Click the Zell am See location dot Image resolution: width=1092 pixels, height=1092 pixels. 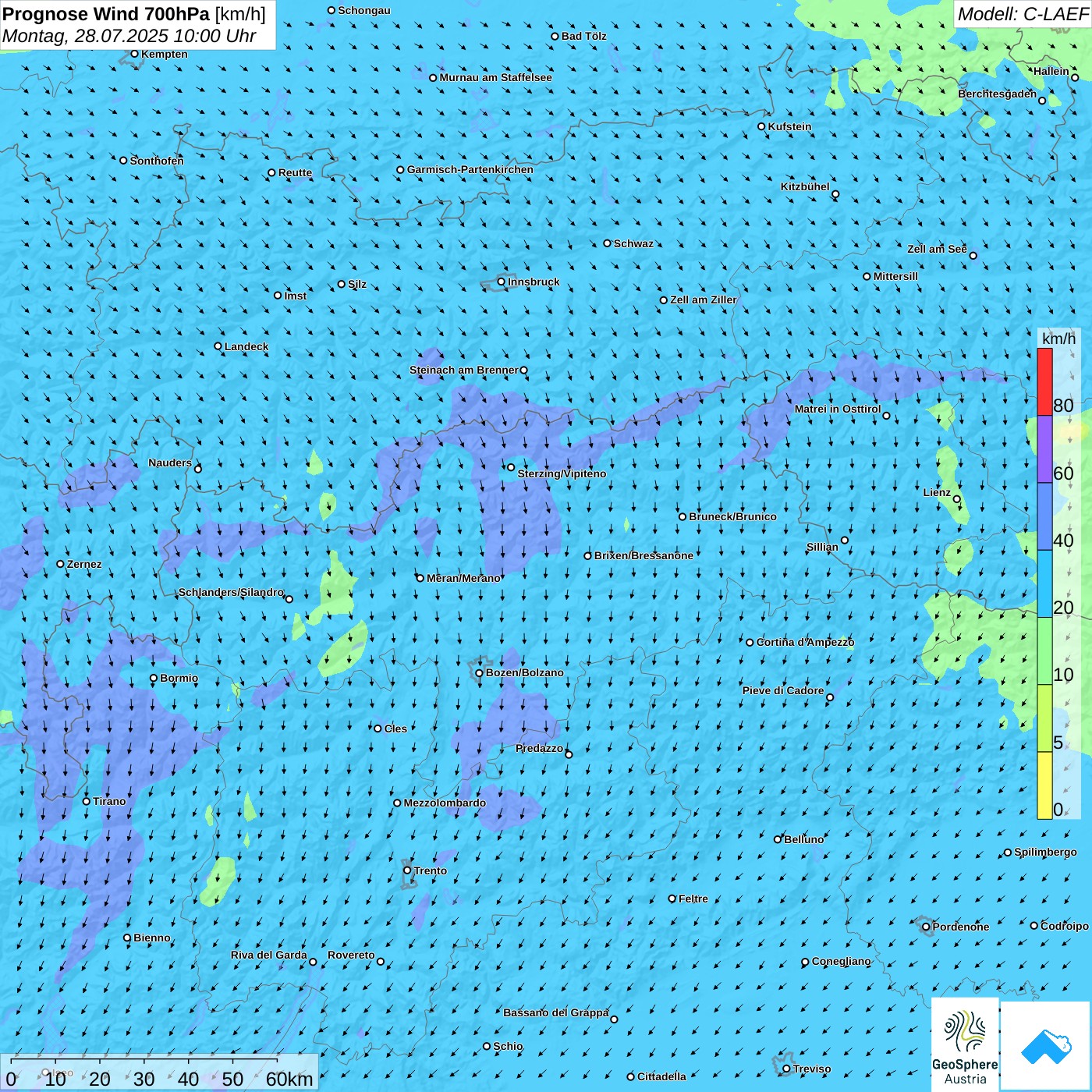pyautogui.click(x=973, y=255)
